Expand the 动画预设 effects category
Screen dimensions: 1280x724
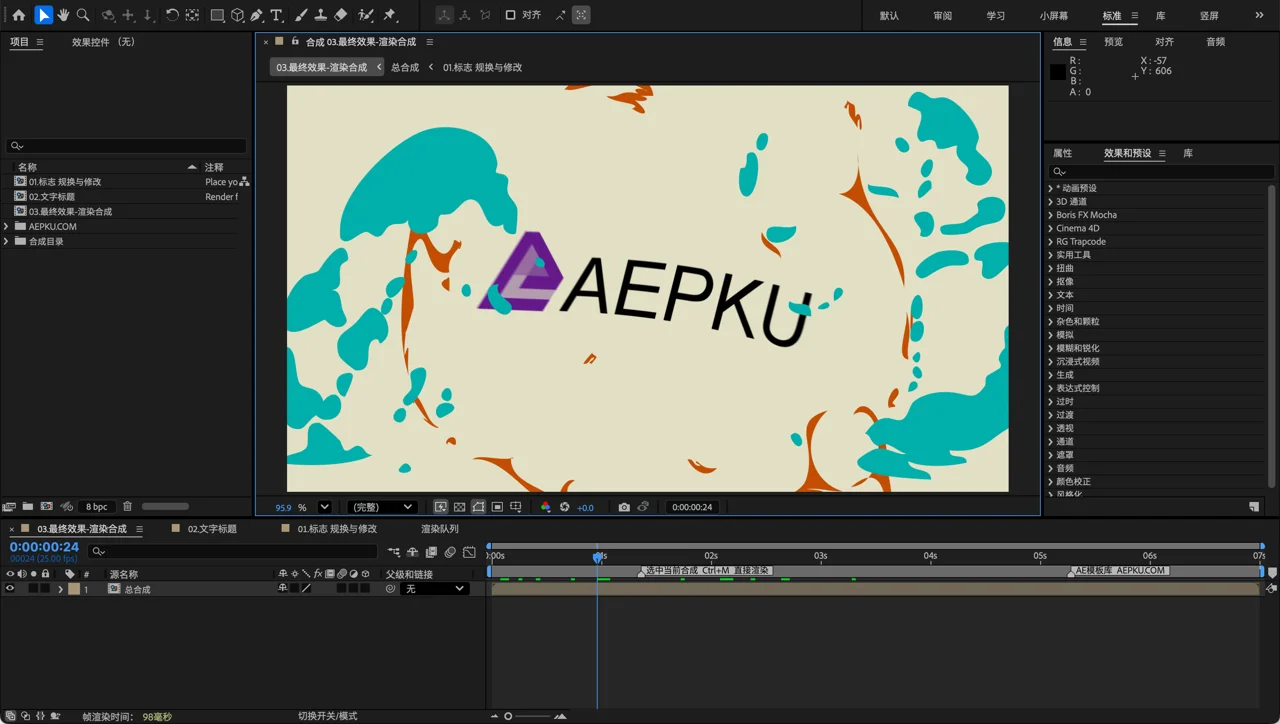(x=1050, y=188)
